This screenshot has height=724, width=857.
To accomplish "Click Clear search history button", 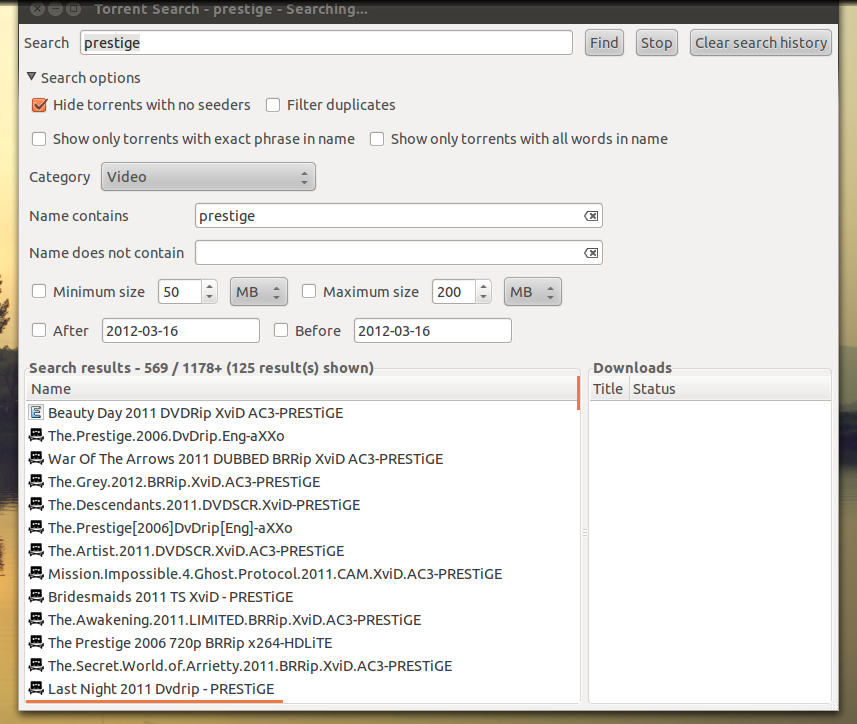I will coord(760,43).
